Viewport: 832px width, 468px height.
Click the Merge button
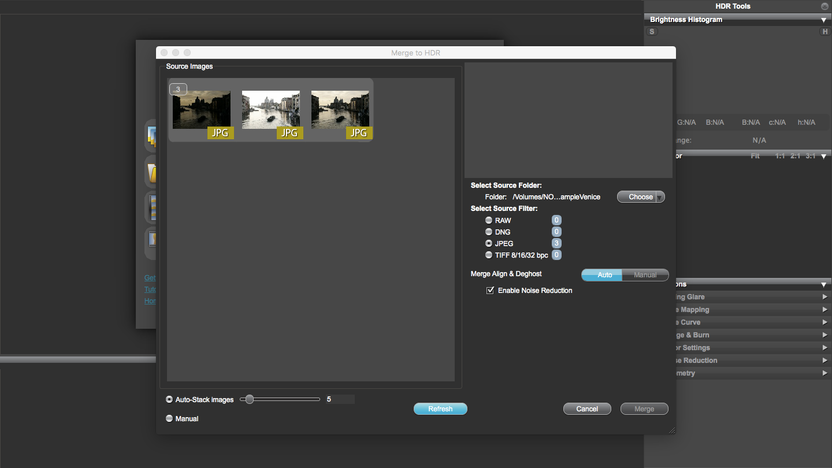(644, 409)
